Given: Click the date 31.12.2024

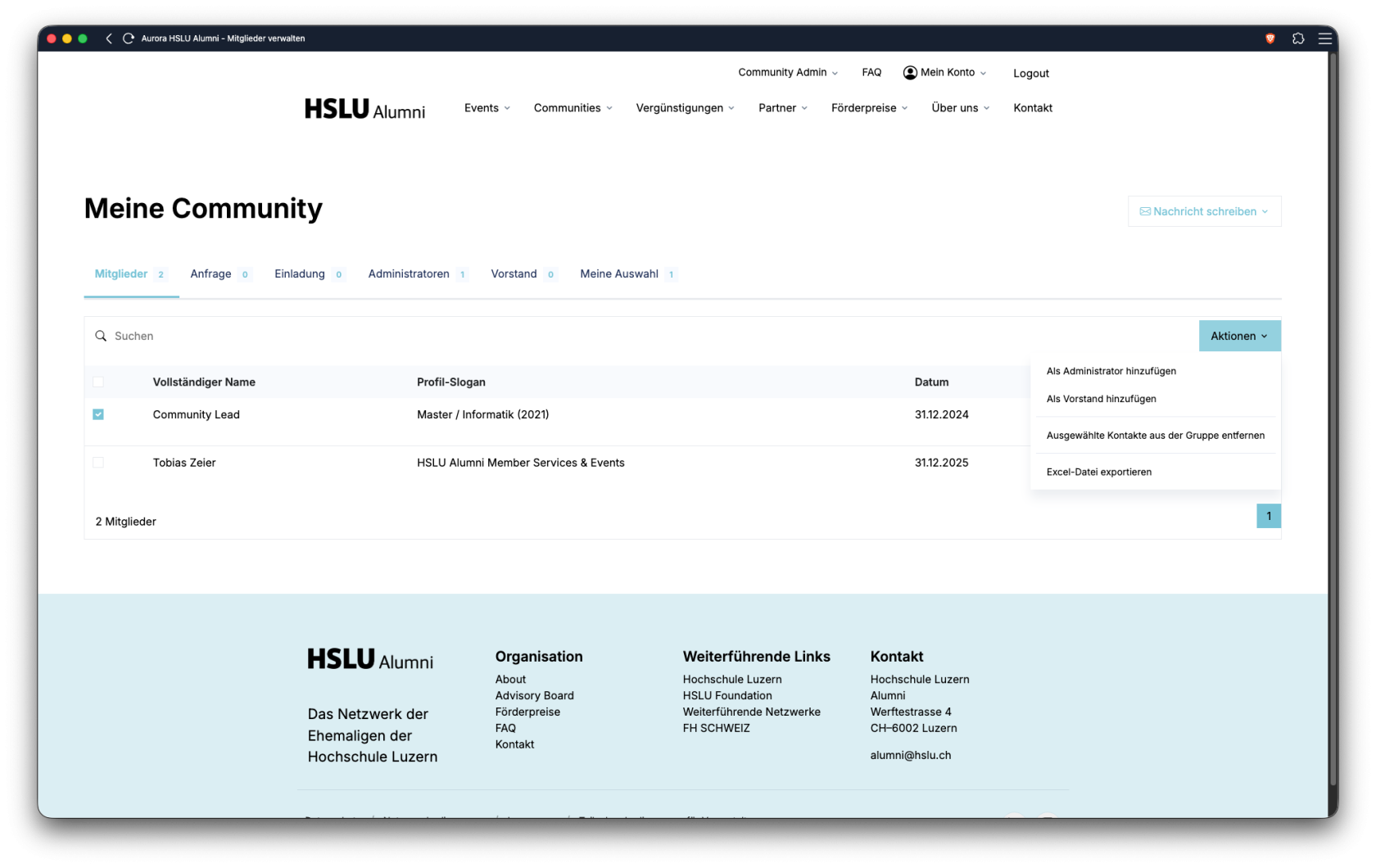Looking at the screenshot, I should click(x=941, y=415).
